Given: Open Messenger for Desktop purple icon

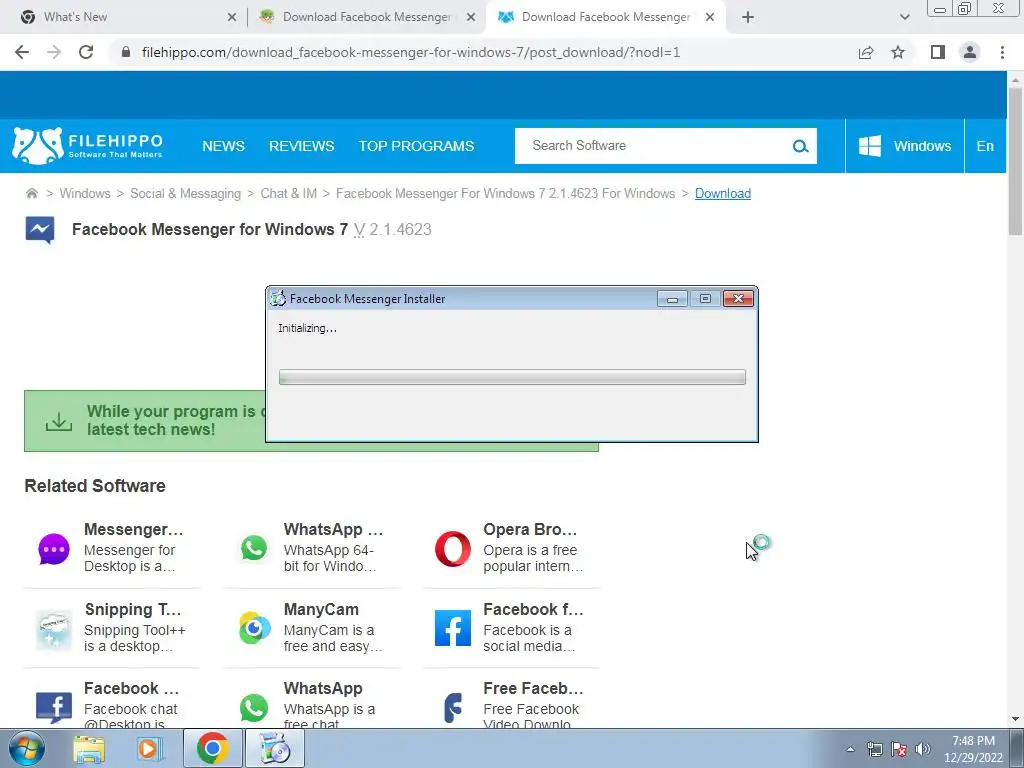Looking at the screenshot, I should click(x=54, y=549).
